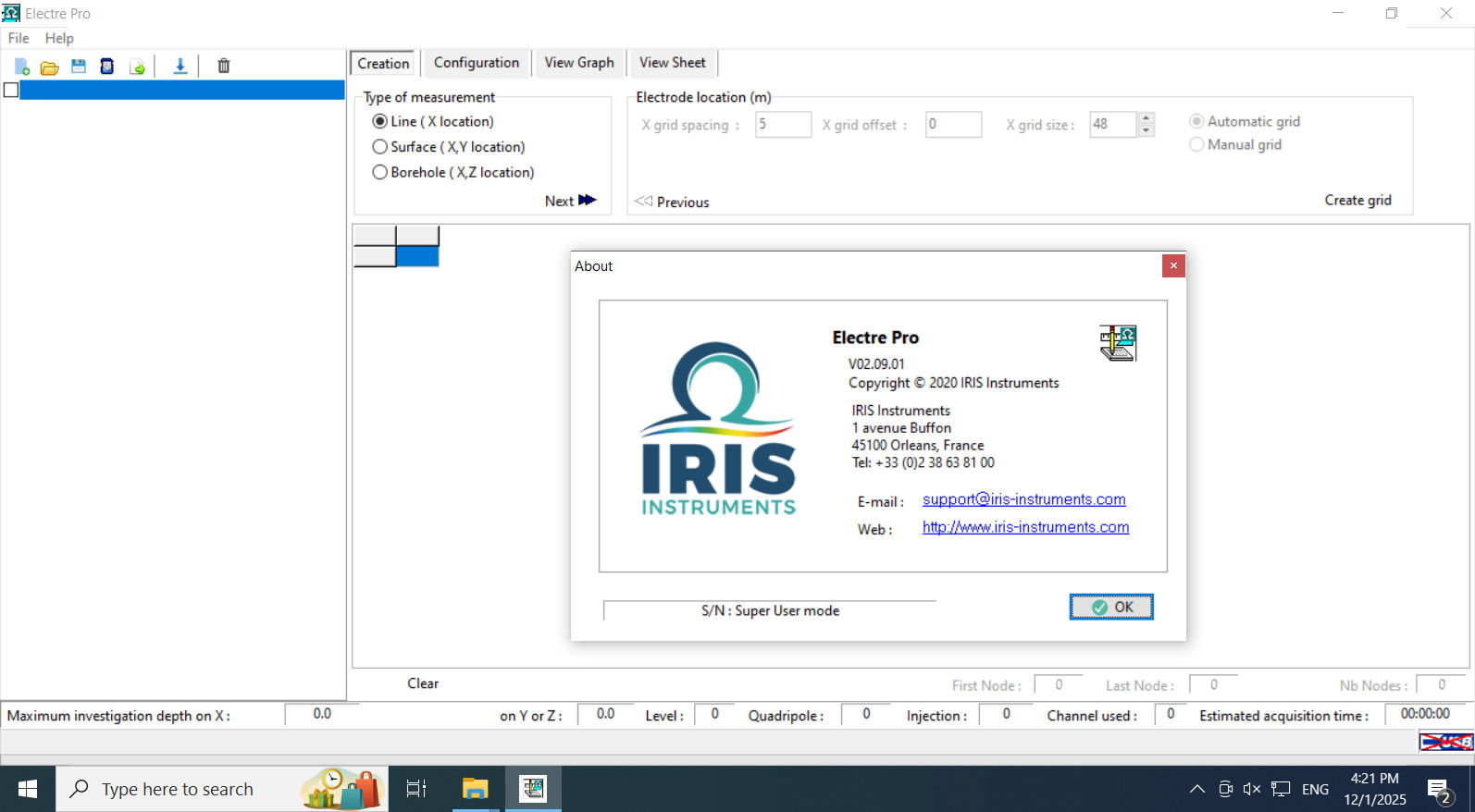Viewport: 1475px width, 812px height.
Task: Choose the Automatic grid option
Action: (1246, 121)
